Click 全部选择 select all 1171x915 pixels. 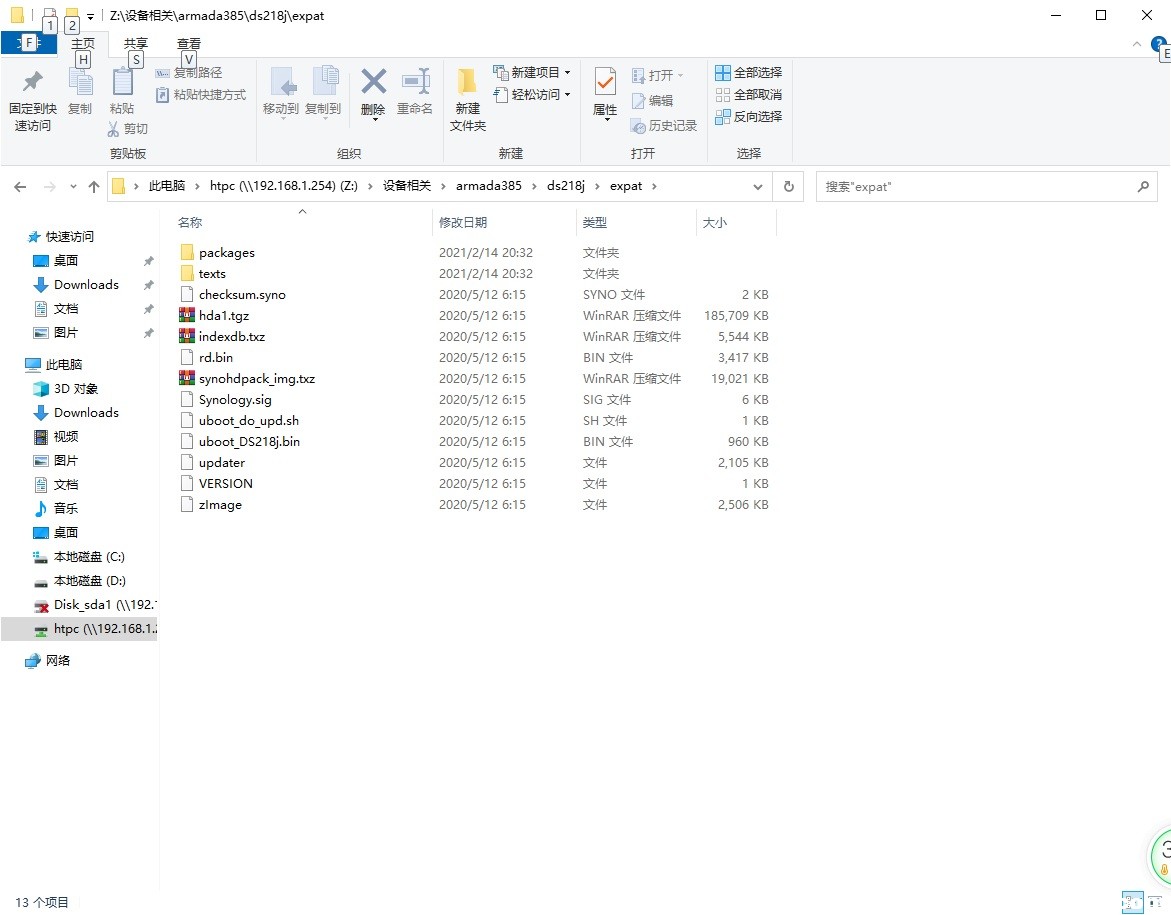[x=748, y=72]
